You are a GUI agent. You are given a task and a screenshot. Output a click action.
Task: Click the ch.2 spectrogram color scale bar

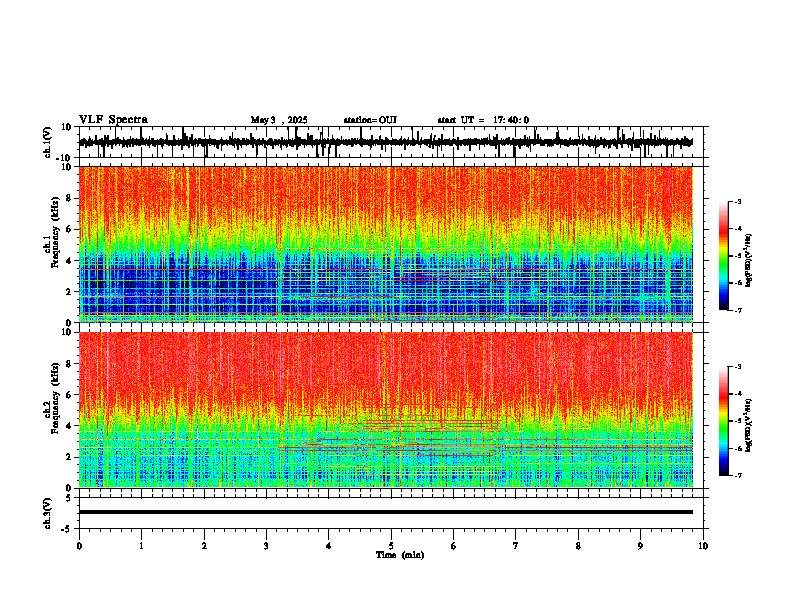(723, 421)
